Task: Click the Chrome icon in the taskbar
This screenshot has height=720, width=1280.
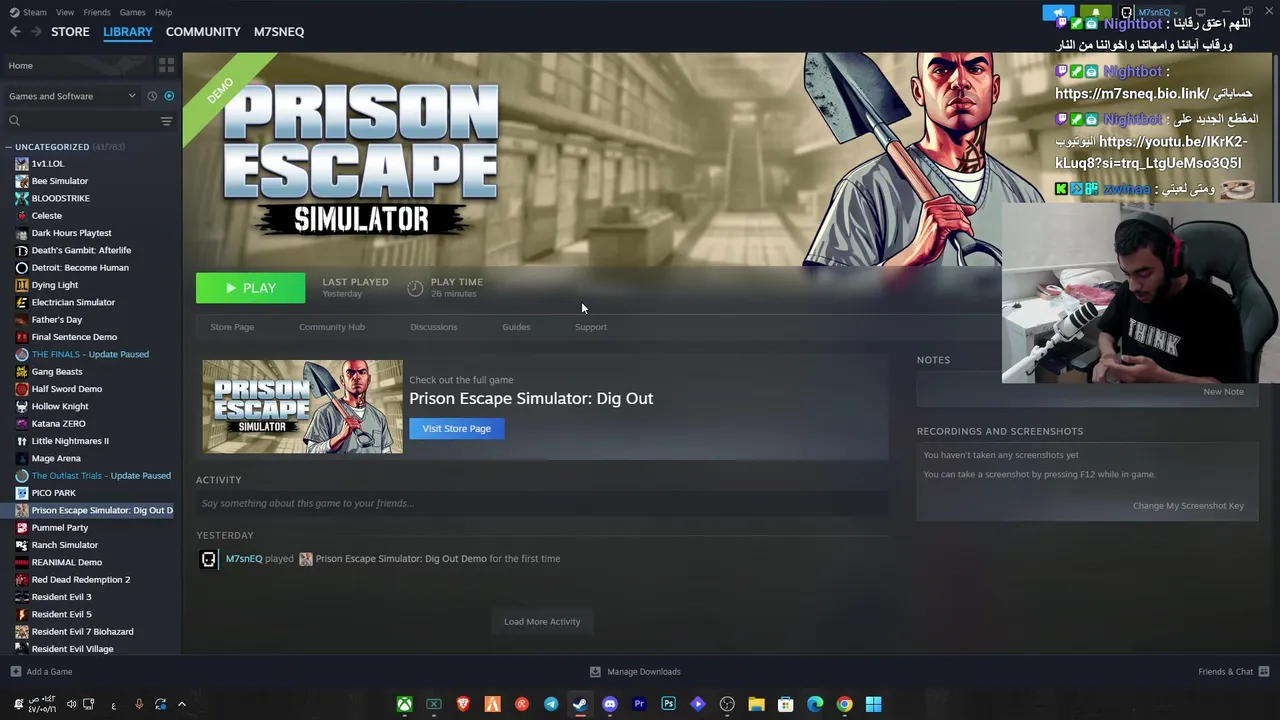Action: tap(844, 704)
